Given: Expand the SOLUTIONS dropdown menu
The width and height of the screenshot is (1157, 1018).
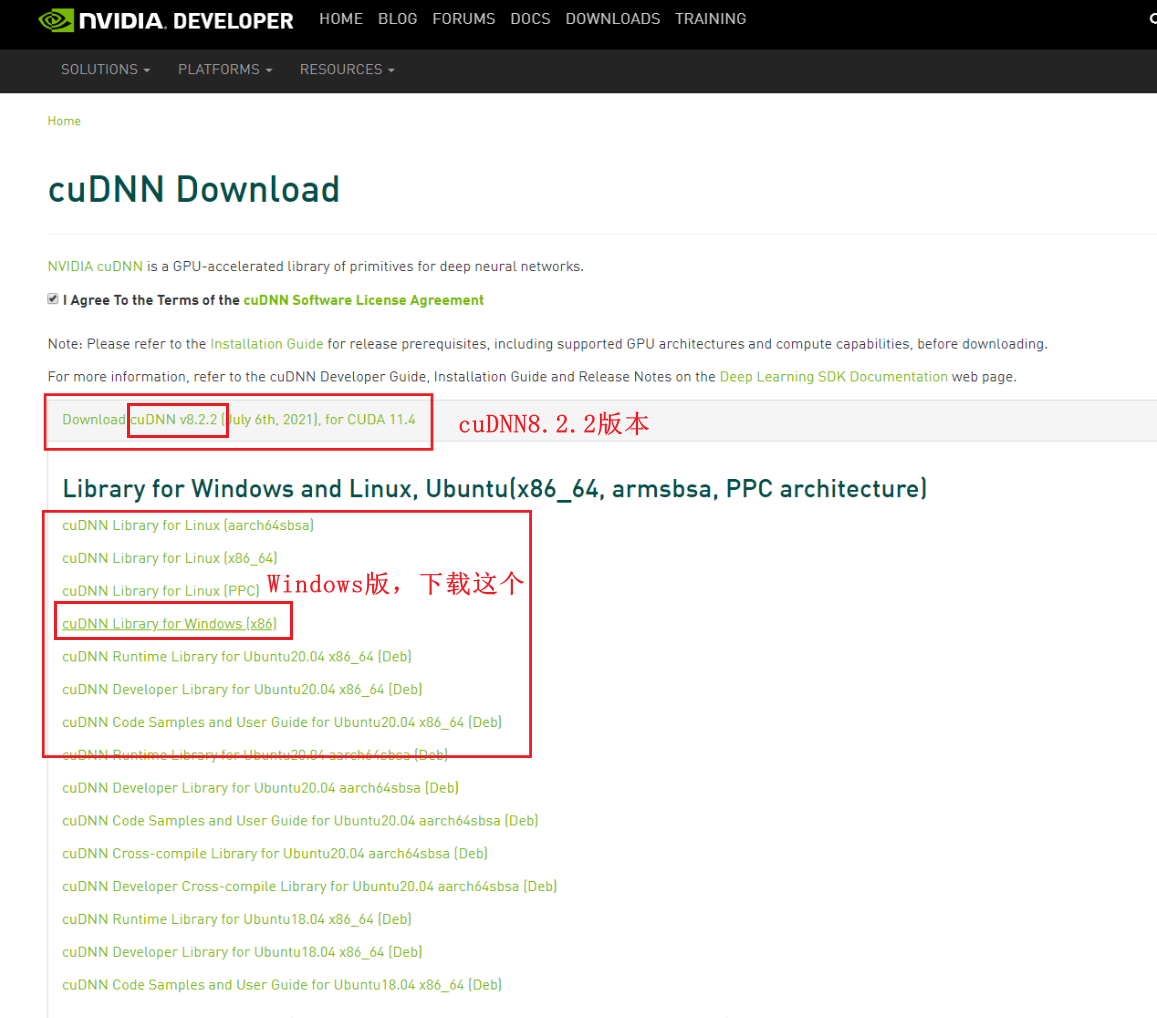Looking at the screenshot, I should coord(106,69).
